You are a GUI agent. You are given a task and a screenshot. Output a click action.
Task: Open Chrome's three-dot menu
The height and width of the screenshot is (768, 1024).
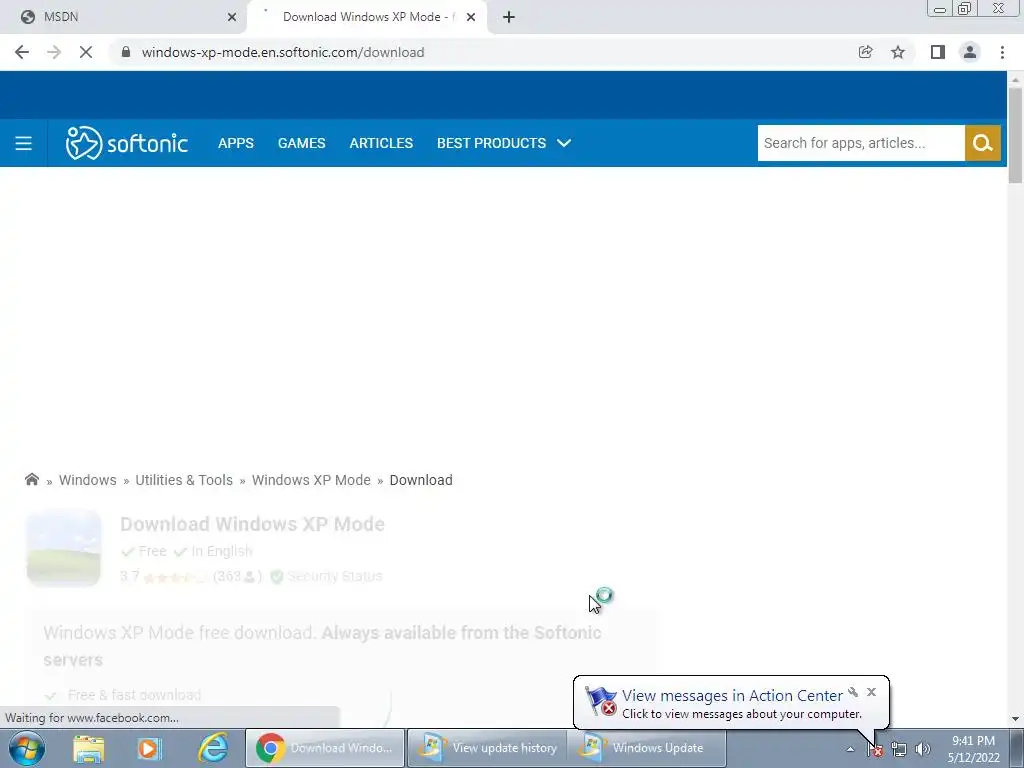click(1002, 52)
